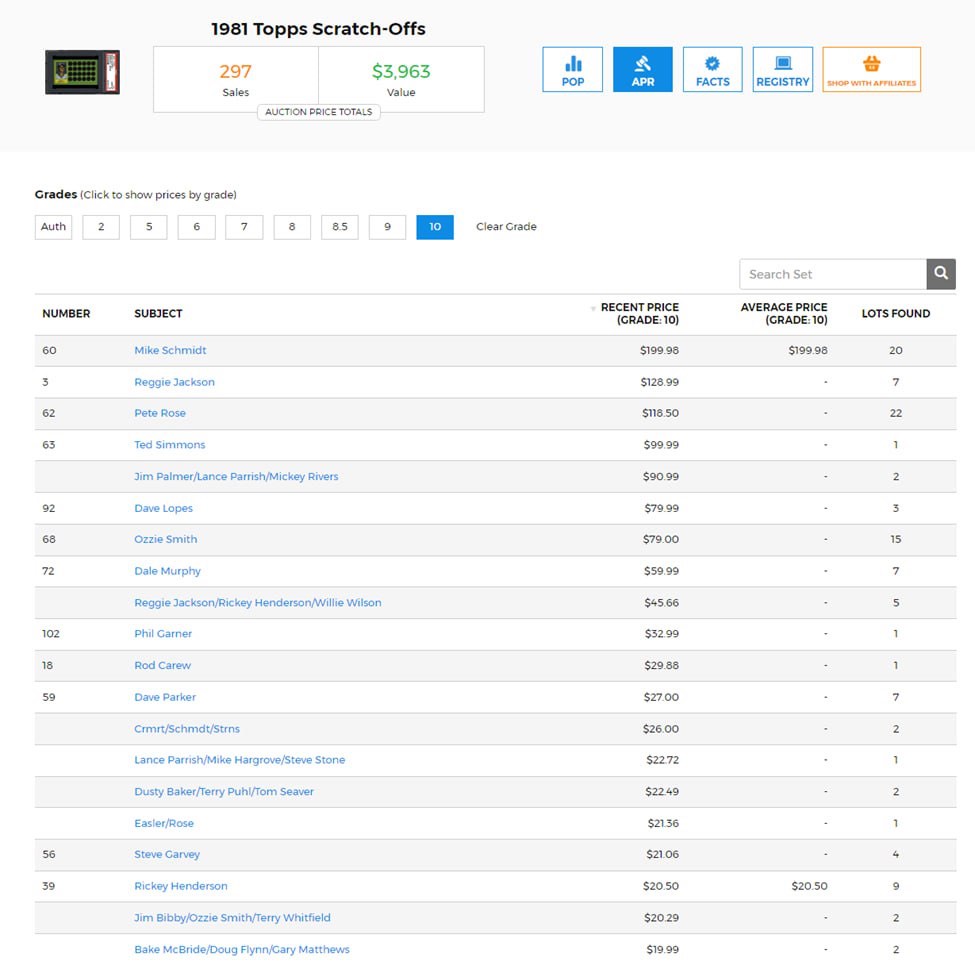The height and width of the screenshot is (965, 975).
Task: Open Steve Garvey card link
Action: point(167,854)
